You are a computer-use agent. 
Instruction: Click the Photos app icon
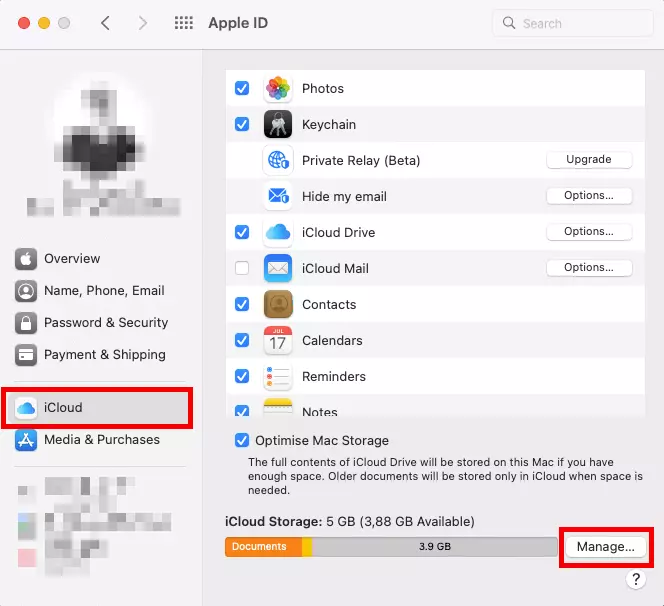point(277,89)
